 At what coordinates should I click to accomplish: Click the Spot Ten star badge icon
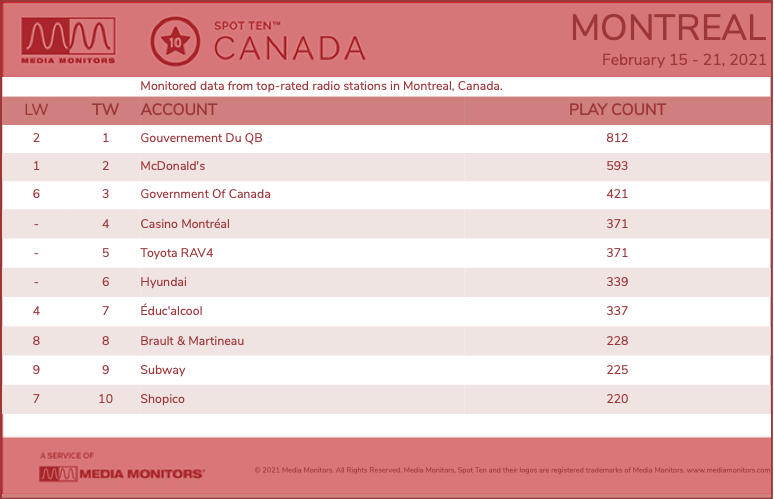[x=175, y=41]
